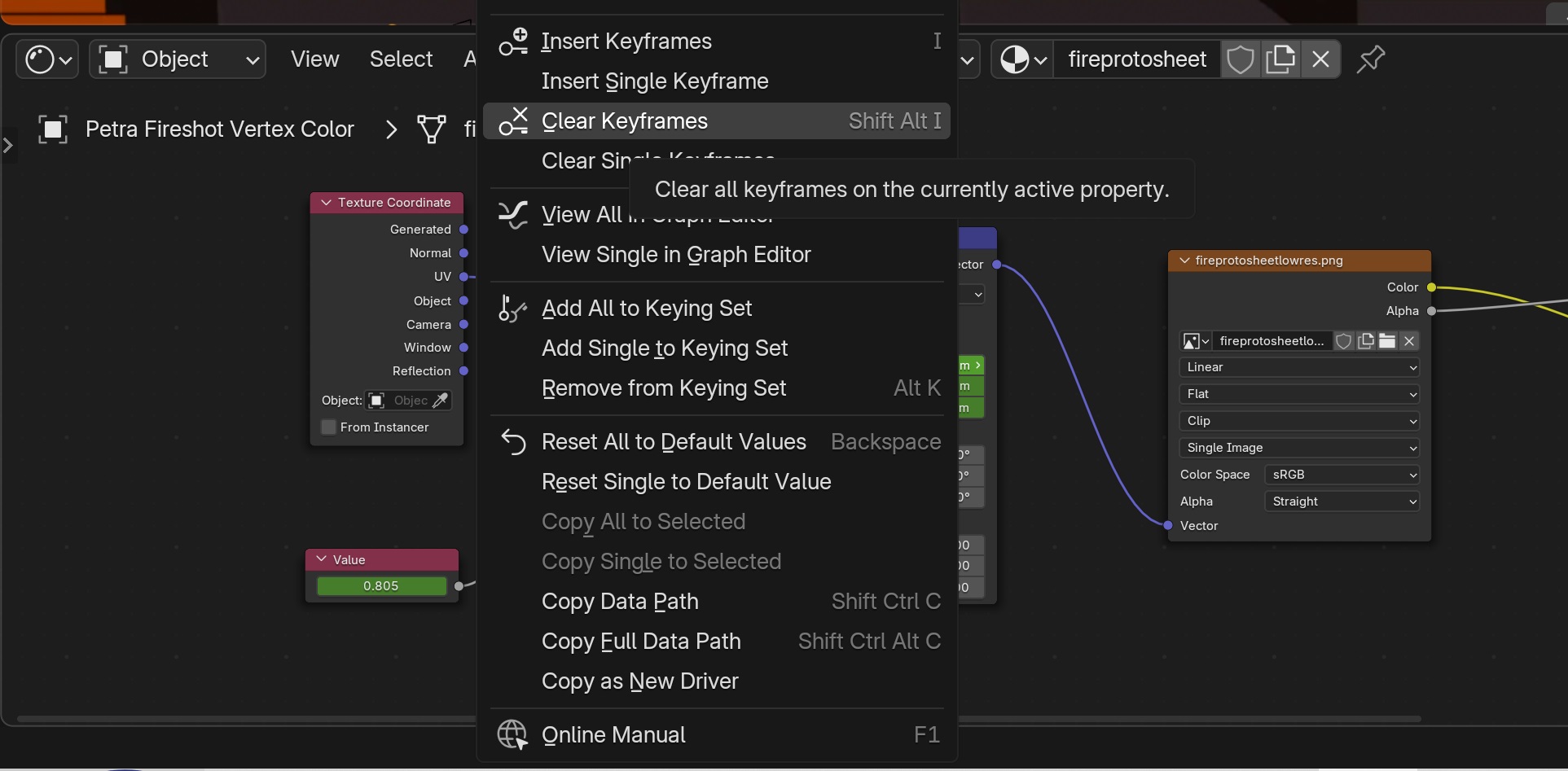
Task: Click the Object field in Texture Coordinate
Action: coord(408,401)
